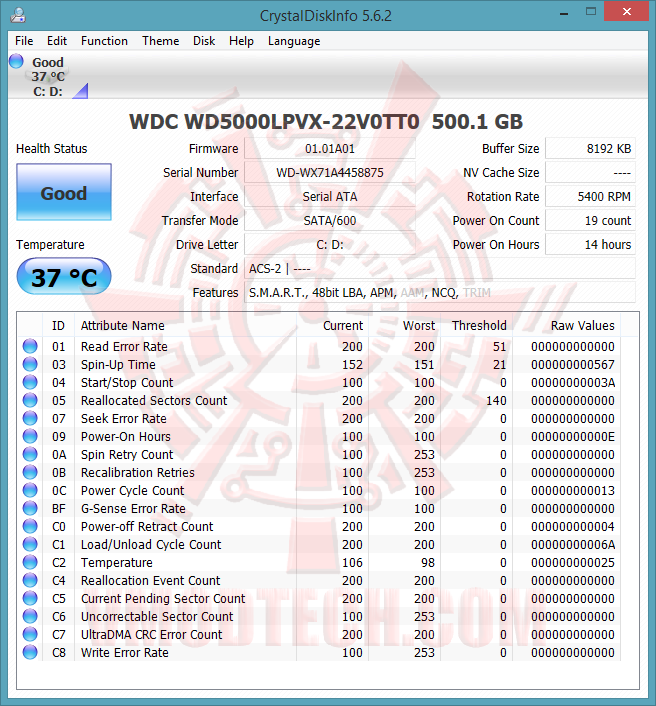Screen dimensions: 656x706
Task: Open the Language menu
Action: (294, 41)
